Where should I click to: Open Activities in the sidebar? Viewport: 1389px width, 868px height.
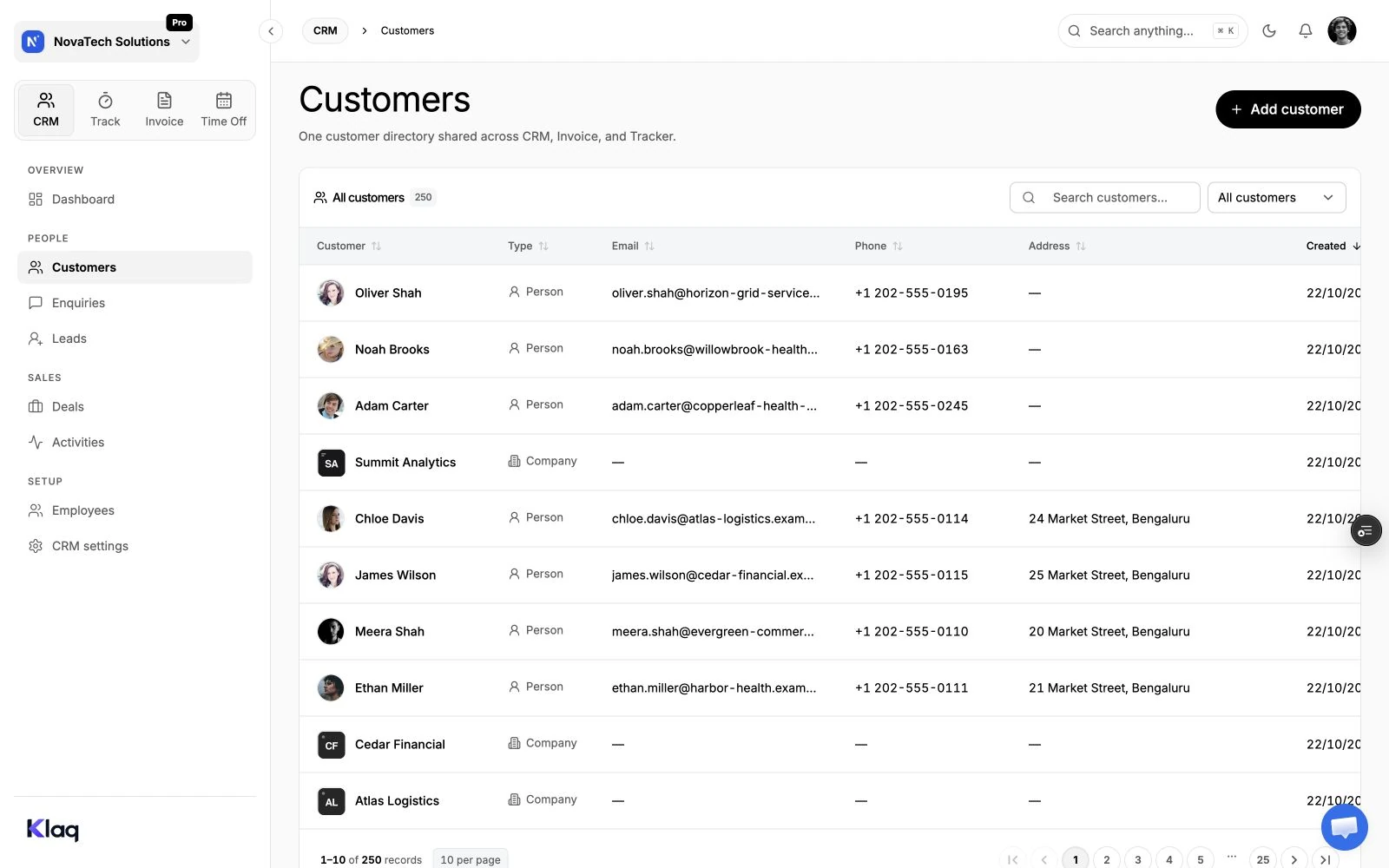(135, 443)
